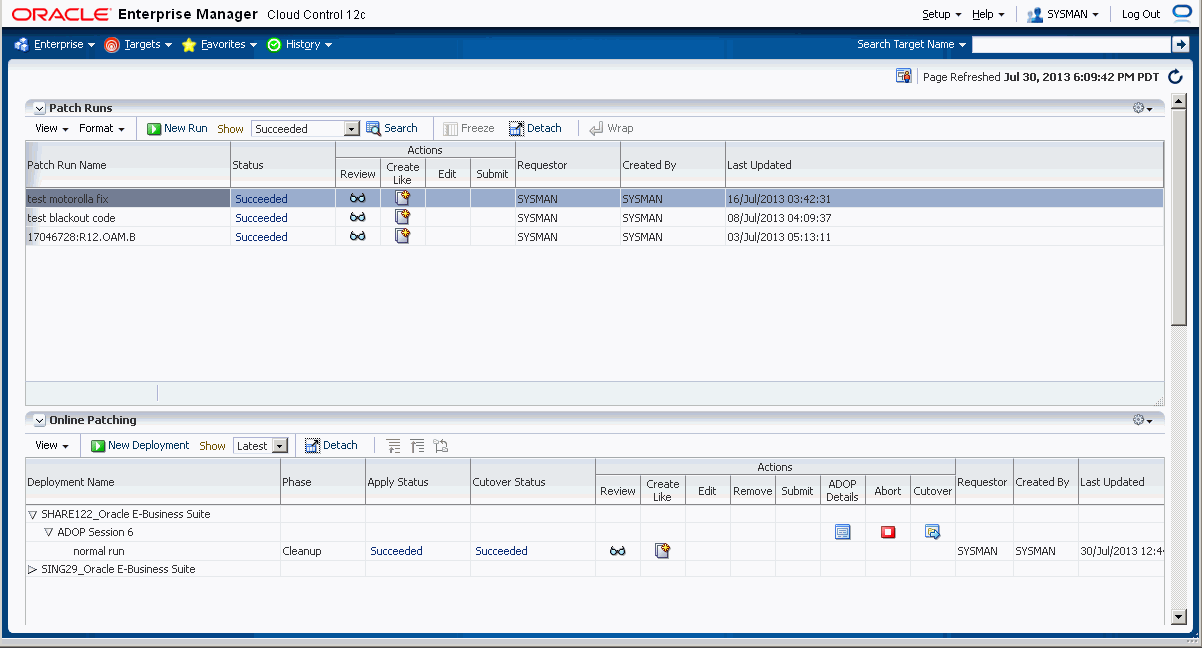Click Search in Patch Runs toolbar
This screenshot has height=648, width=1202.
[x=392, y=128]
